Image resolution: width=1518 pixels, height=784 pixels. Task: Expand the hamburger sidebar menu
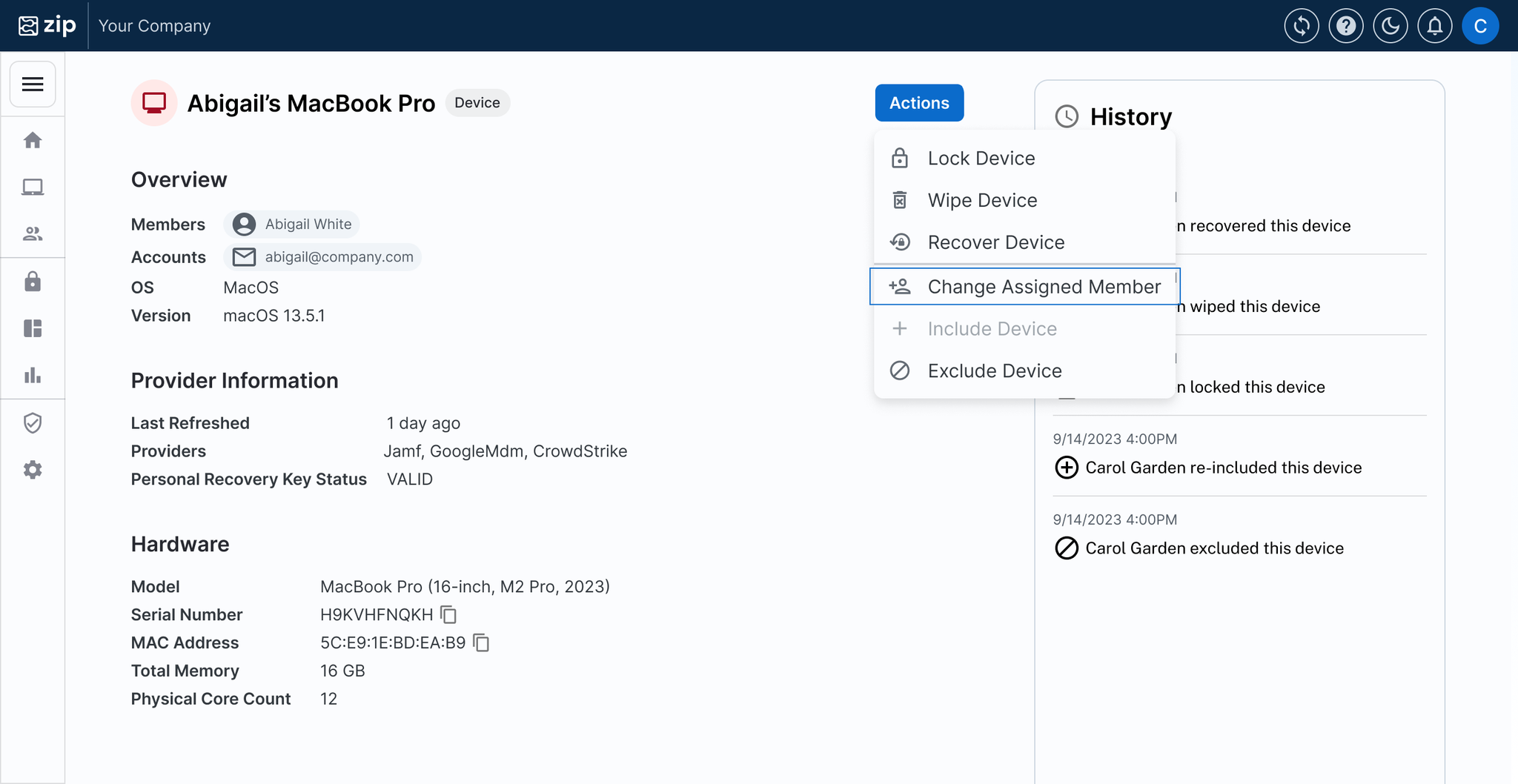point(33,84)
